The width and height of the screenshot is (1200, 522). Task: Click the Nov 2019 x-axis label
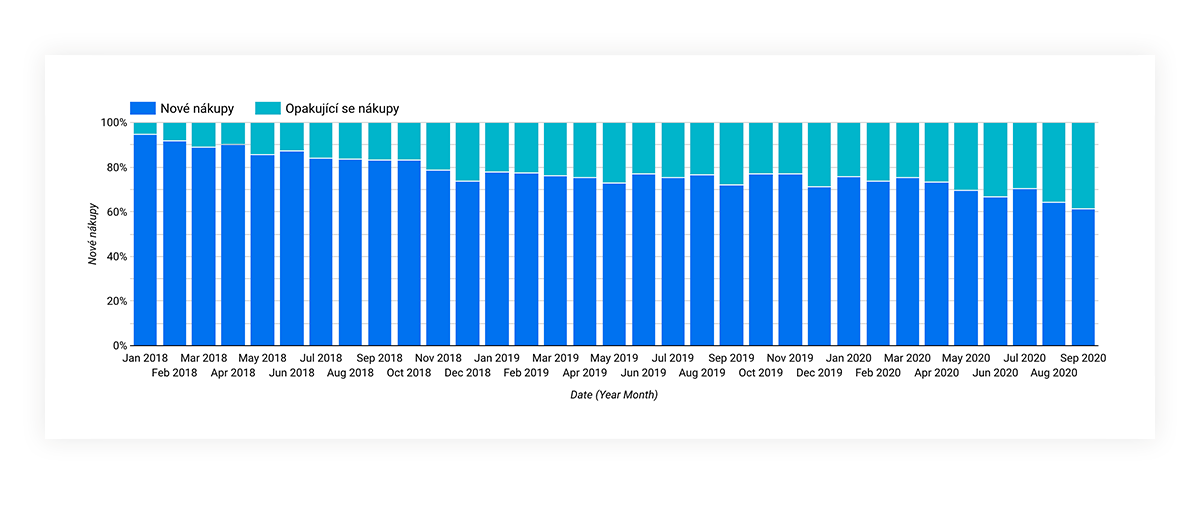790,357
